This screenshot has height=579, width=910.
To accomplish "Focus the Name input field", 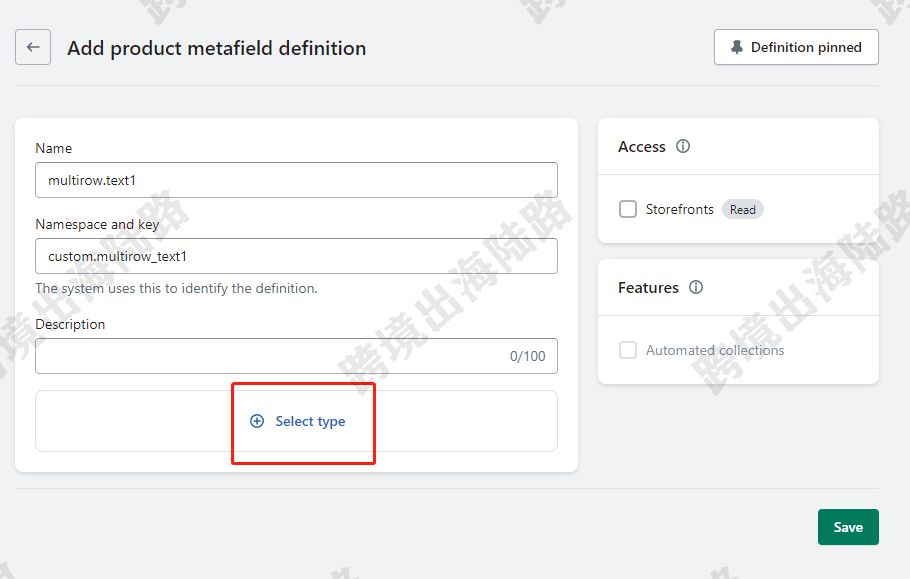I will click(297, 180).
